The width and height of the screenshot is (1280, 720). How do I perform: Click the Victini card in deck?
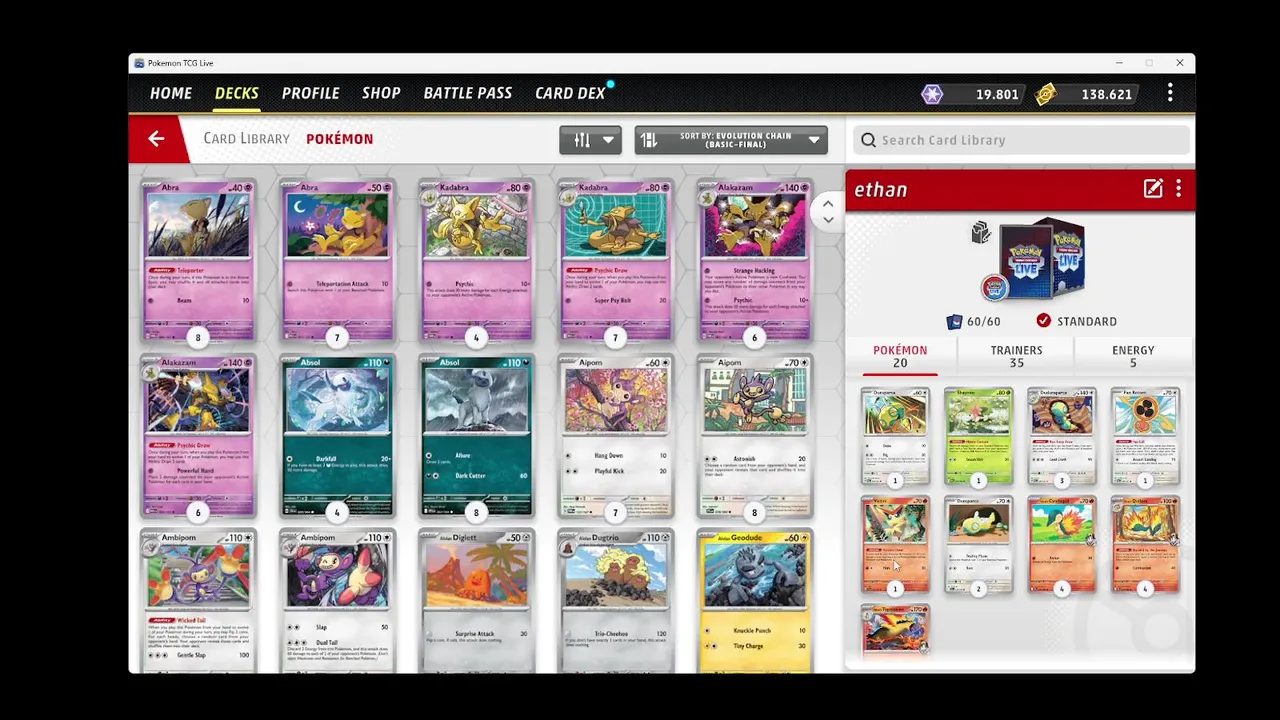point(895,545)
